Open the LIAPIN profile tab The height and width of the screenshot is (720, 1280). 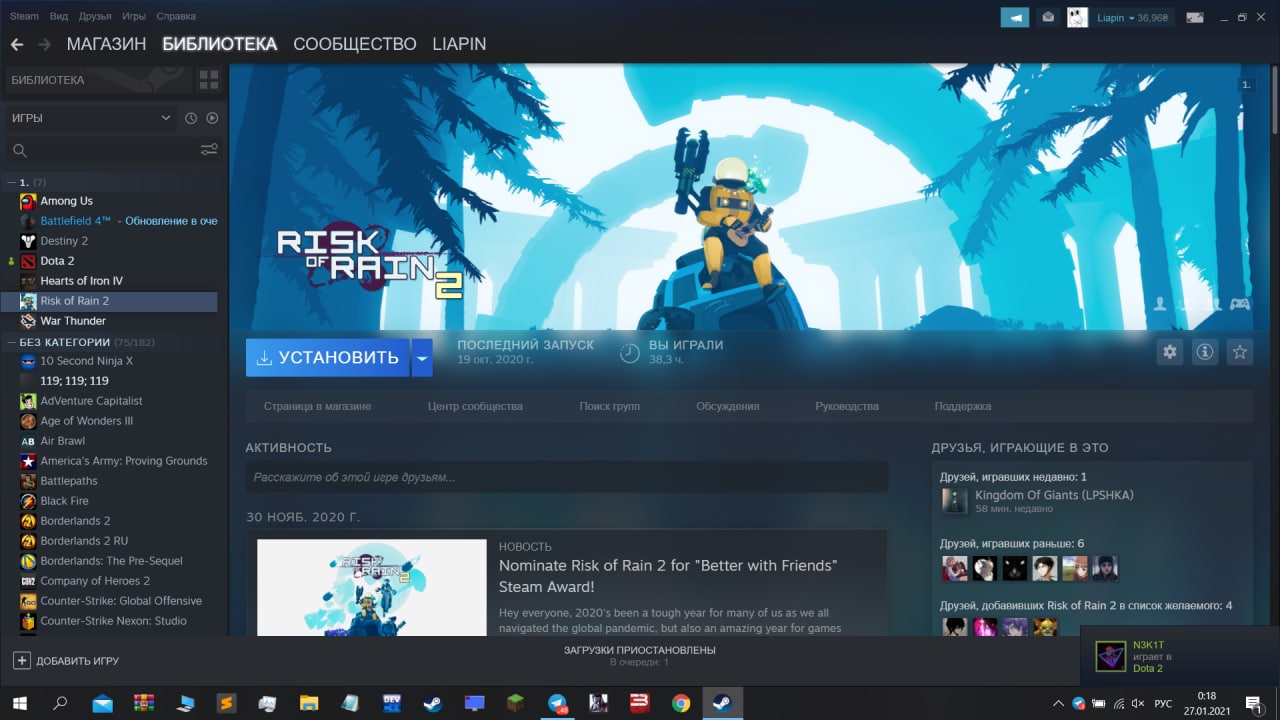click(459, 44)
